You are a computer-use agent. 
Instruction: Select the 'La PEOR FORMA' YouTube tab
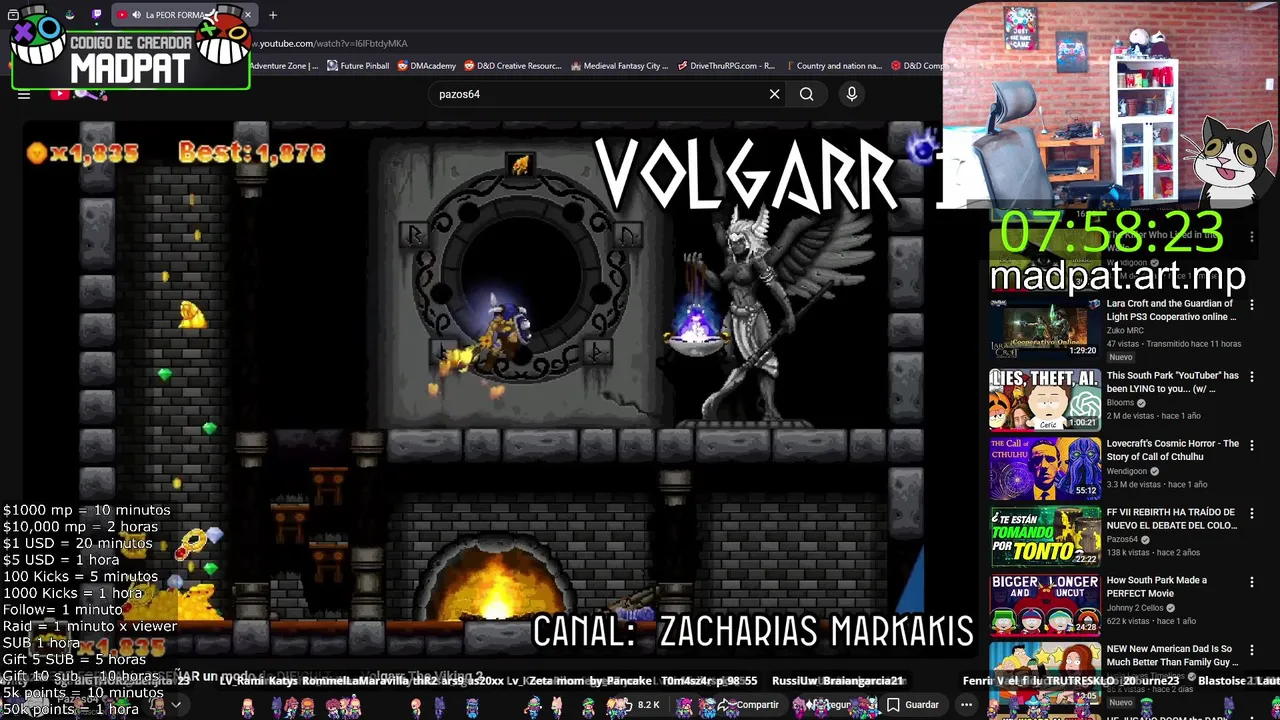[x=183, y=15]
